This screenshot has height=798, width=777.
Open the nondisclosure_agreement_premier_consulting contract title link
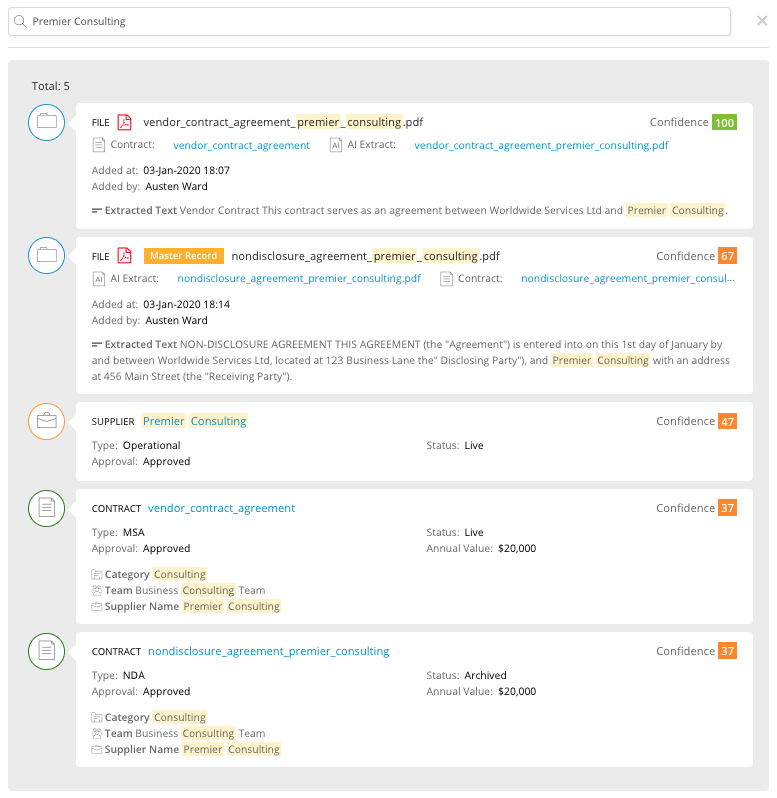pos(268,651)
